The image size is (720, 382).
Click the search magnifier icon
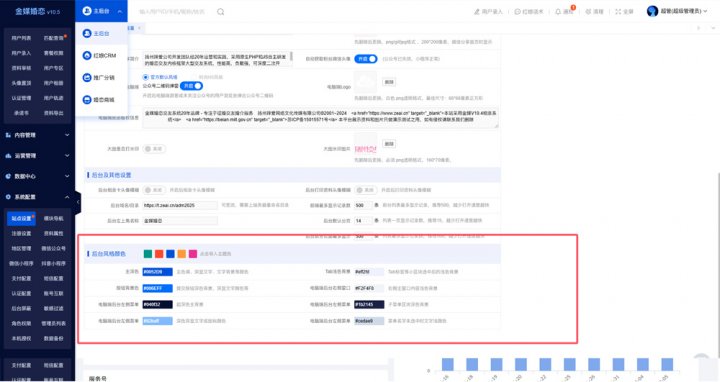(221, 11)
